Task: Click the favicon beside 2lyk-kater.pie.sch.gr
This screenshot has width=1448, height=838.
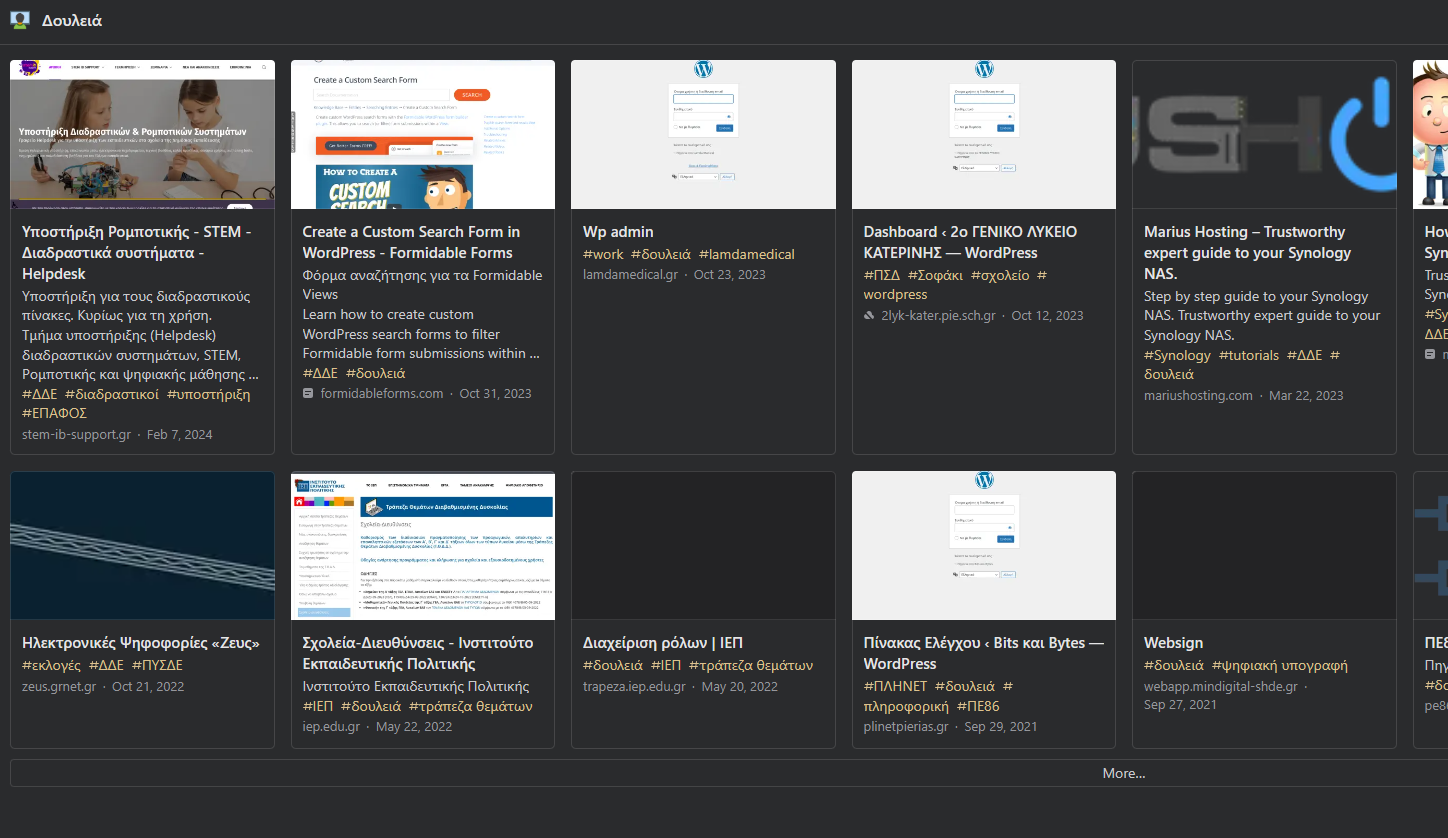Action: click(x=869, y=316)
